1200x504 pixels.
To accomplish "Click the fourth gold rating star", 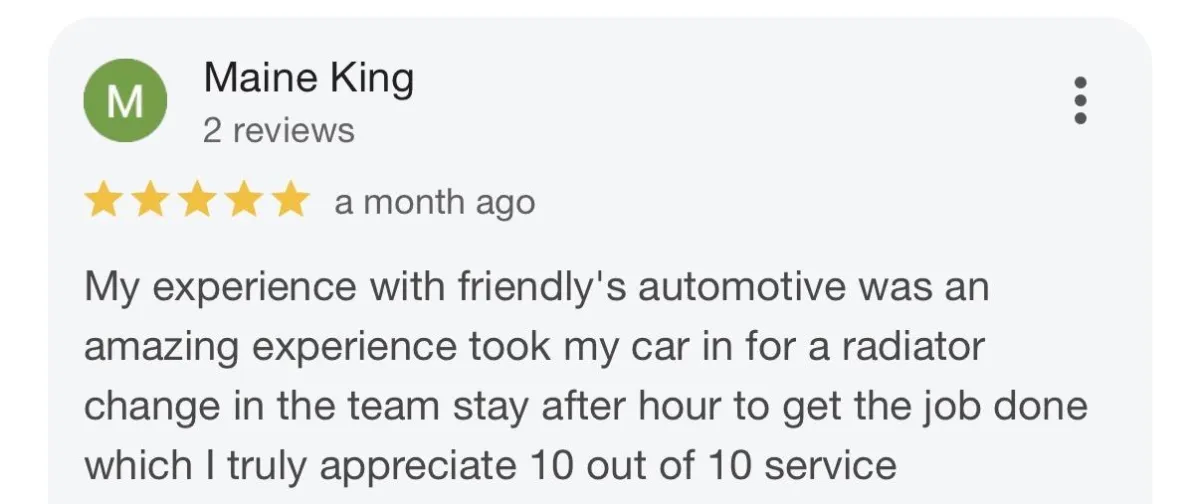I will [244, 201].
